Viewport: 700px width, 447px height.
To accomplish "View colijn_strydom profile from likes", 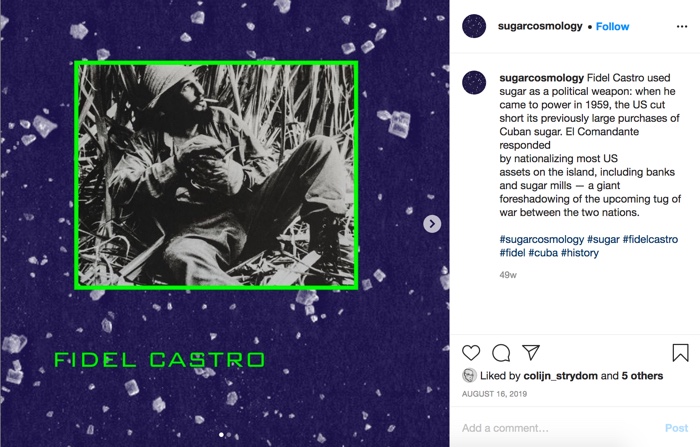I will point(560,376).
